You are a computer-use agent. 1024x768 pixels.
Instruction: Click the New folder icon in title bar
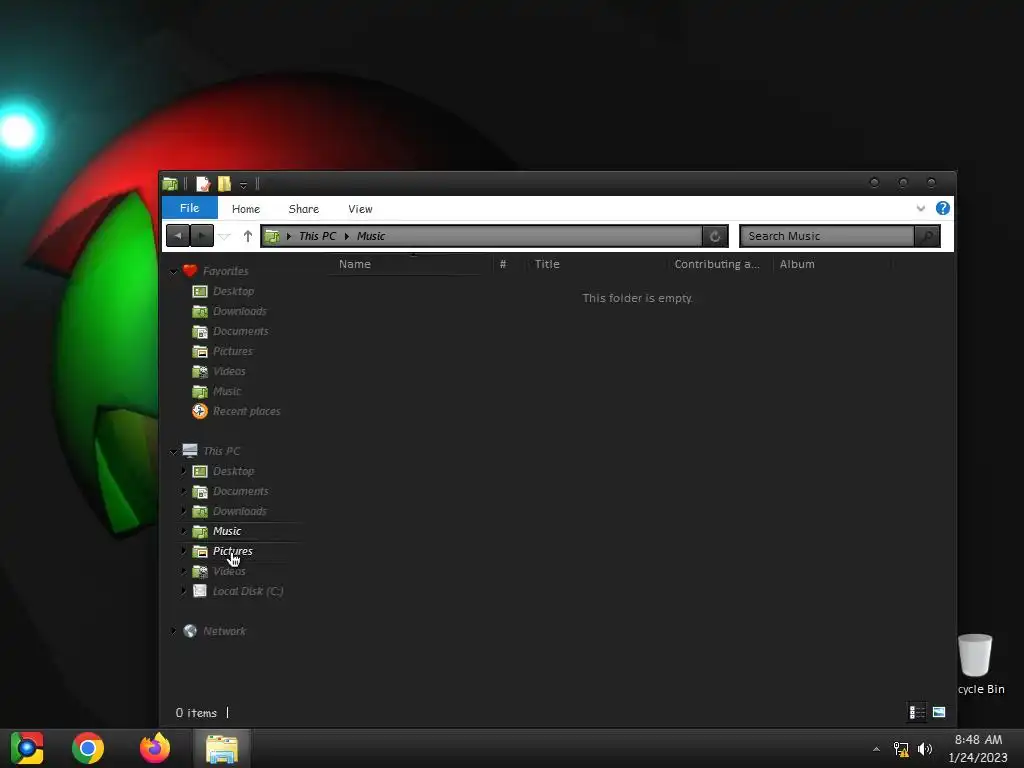(x=224, y=184)
